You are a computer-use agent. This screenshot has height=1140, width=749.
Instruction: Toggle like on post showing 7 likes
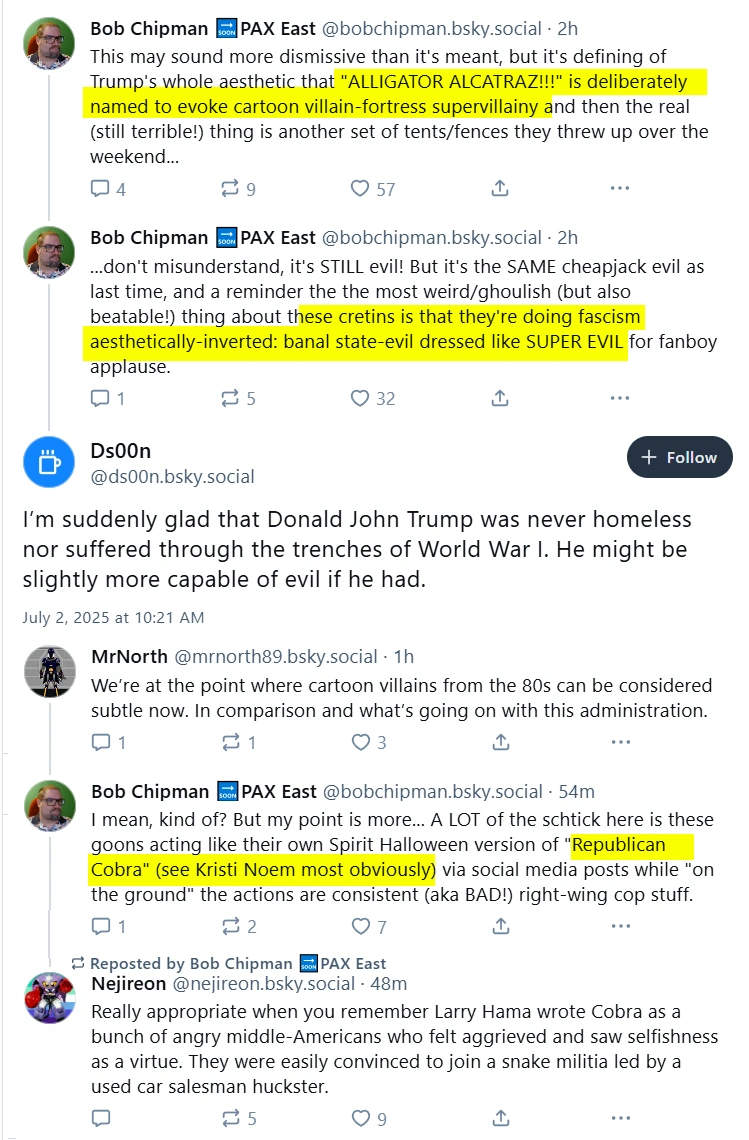pyautogui.click(x=369, y=926)
